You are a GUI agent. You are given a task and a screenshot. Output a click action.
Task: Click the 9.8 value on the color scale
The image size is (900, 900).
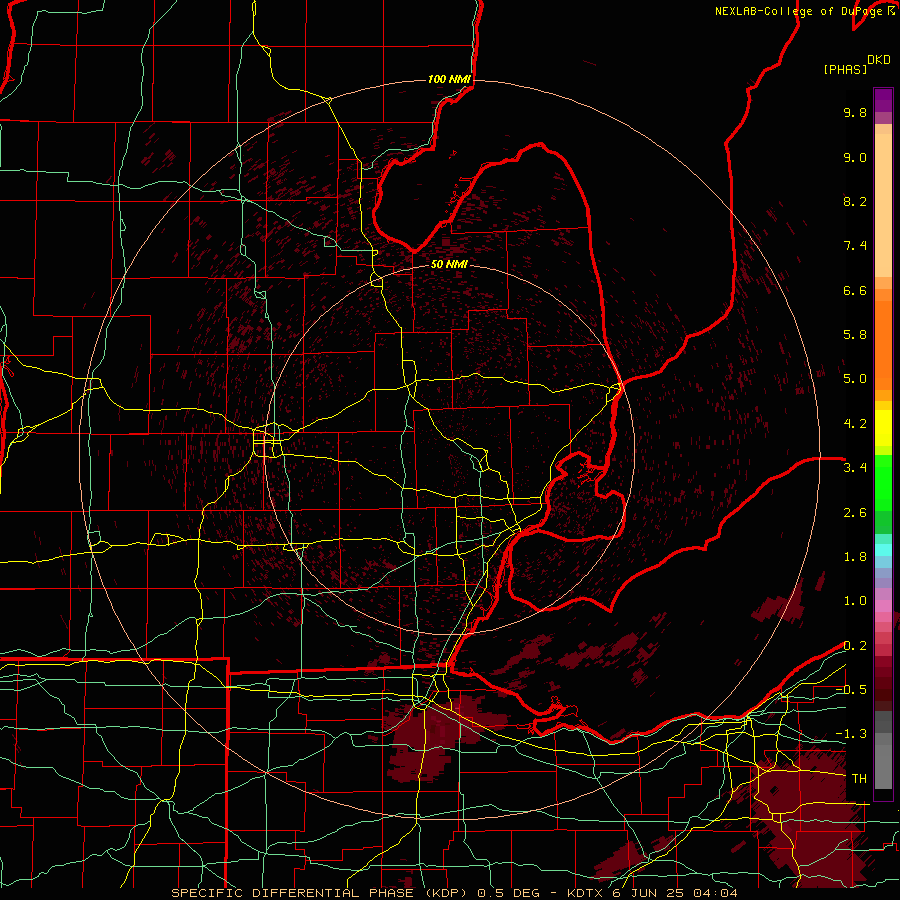(855, 112)
